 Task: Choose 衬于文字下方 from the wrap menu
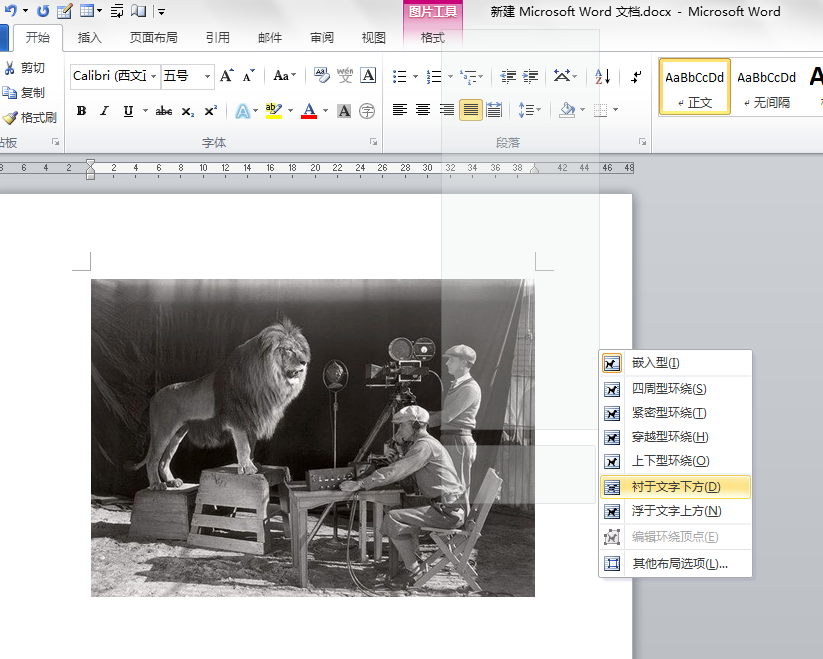click(676, 487)
